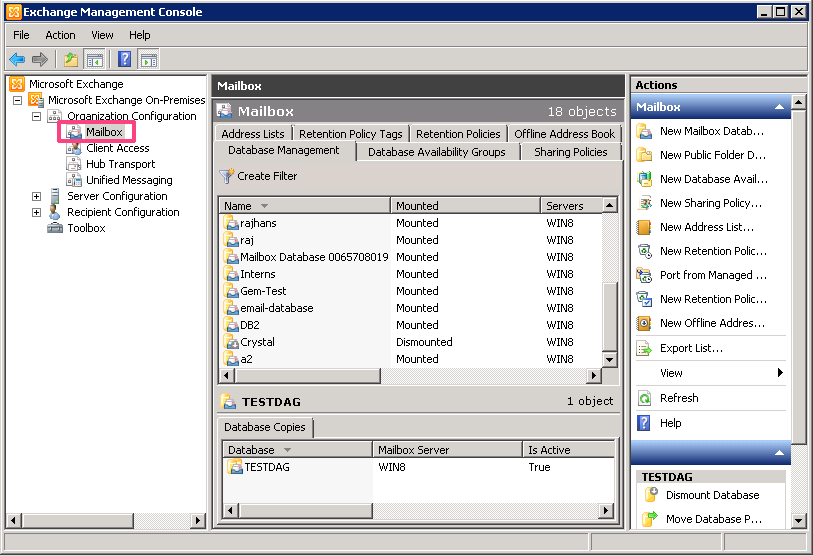Switch to Offline Address Book tab
The height and width of the screenshot is (556, 813).
pyautogui.click(x=564, y=134)
